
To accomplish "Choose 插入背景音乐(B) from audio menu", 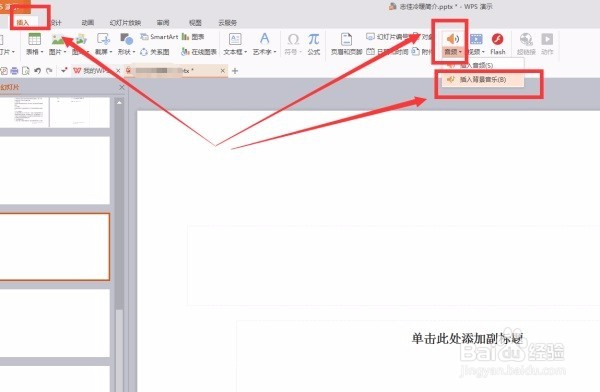I will [483, 79].
